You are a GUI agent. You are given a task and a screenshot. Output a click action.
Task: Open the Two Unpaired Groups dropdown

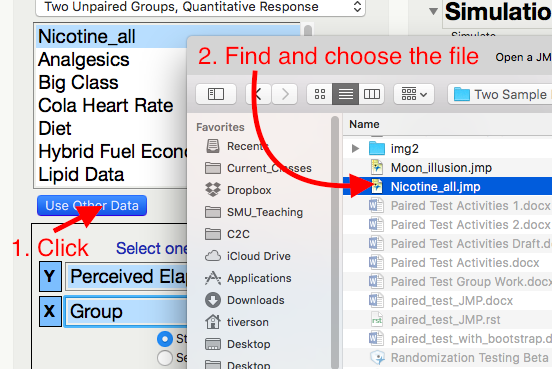point(200,7)
